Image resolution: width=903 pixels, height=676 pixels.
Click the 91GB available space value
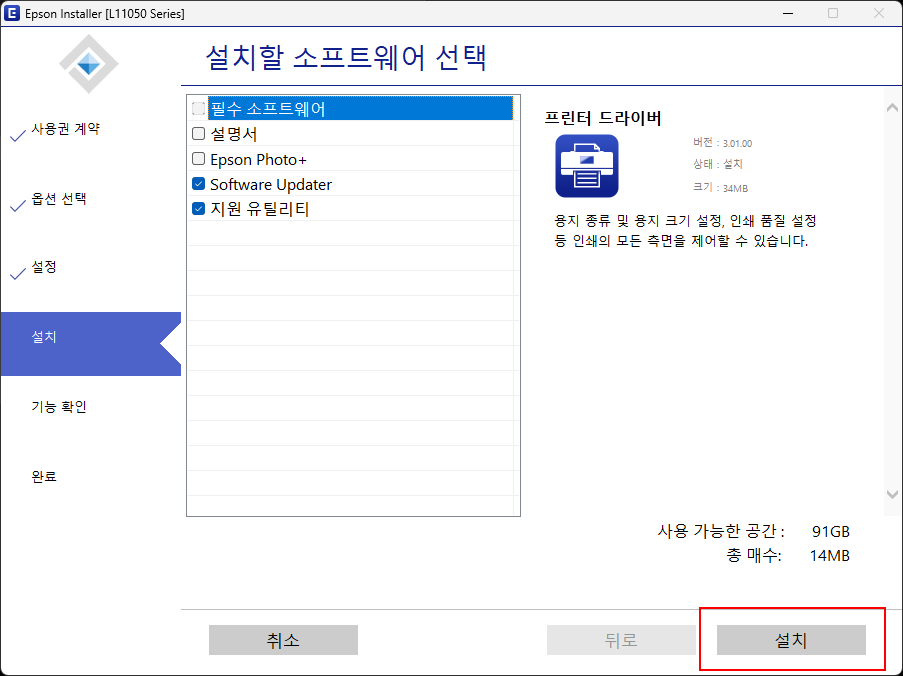tap(831, 531)
